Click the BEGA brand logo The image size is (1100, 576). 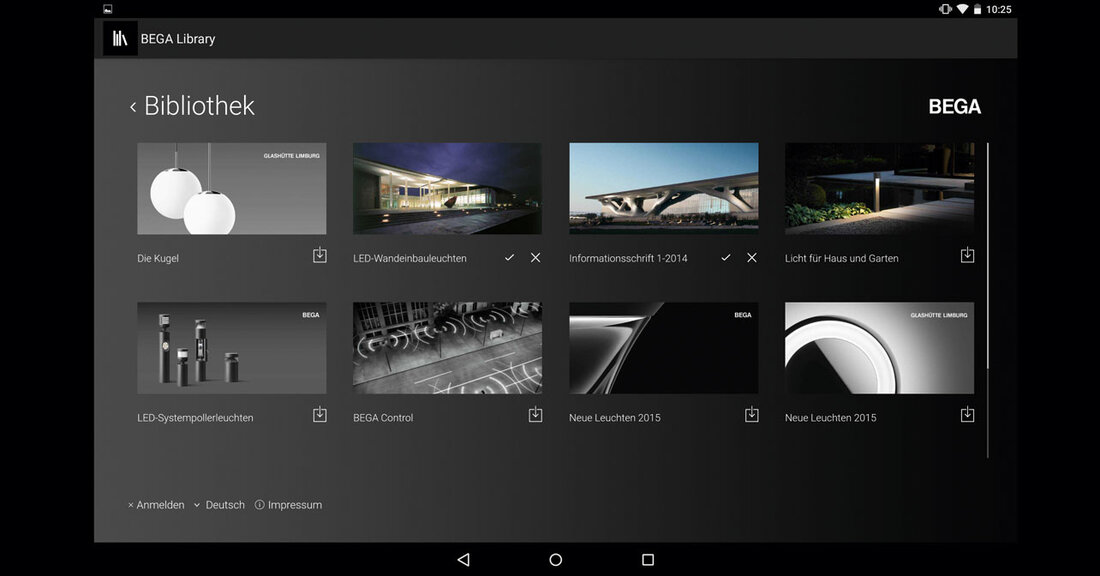955,107
